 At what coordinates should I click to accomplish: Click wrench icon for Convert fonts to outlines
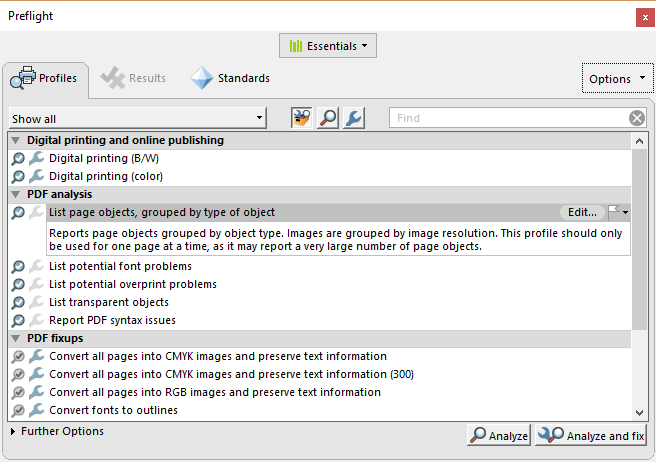[37, 410]
